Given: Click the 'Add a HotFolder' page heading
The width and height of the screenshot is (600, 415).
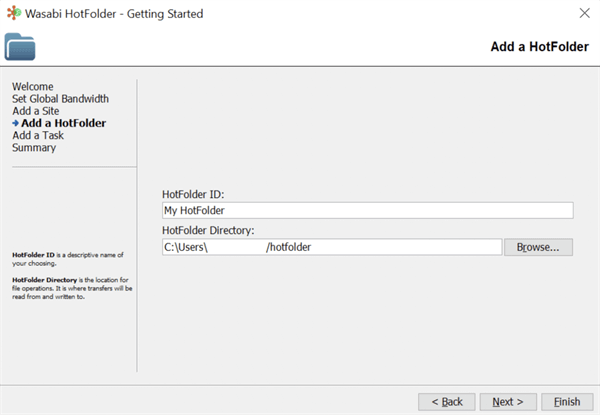Looking at the screenshot, I should point(540,47).
